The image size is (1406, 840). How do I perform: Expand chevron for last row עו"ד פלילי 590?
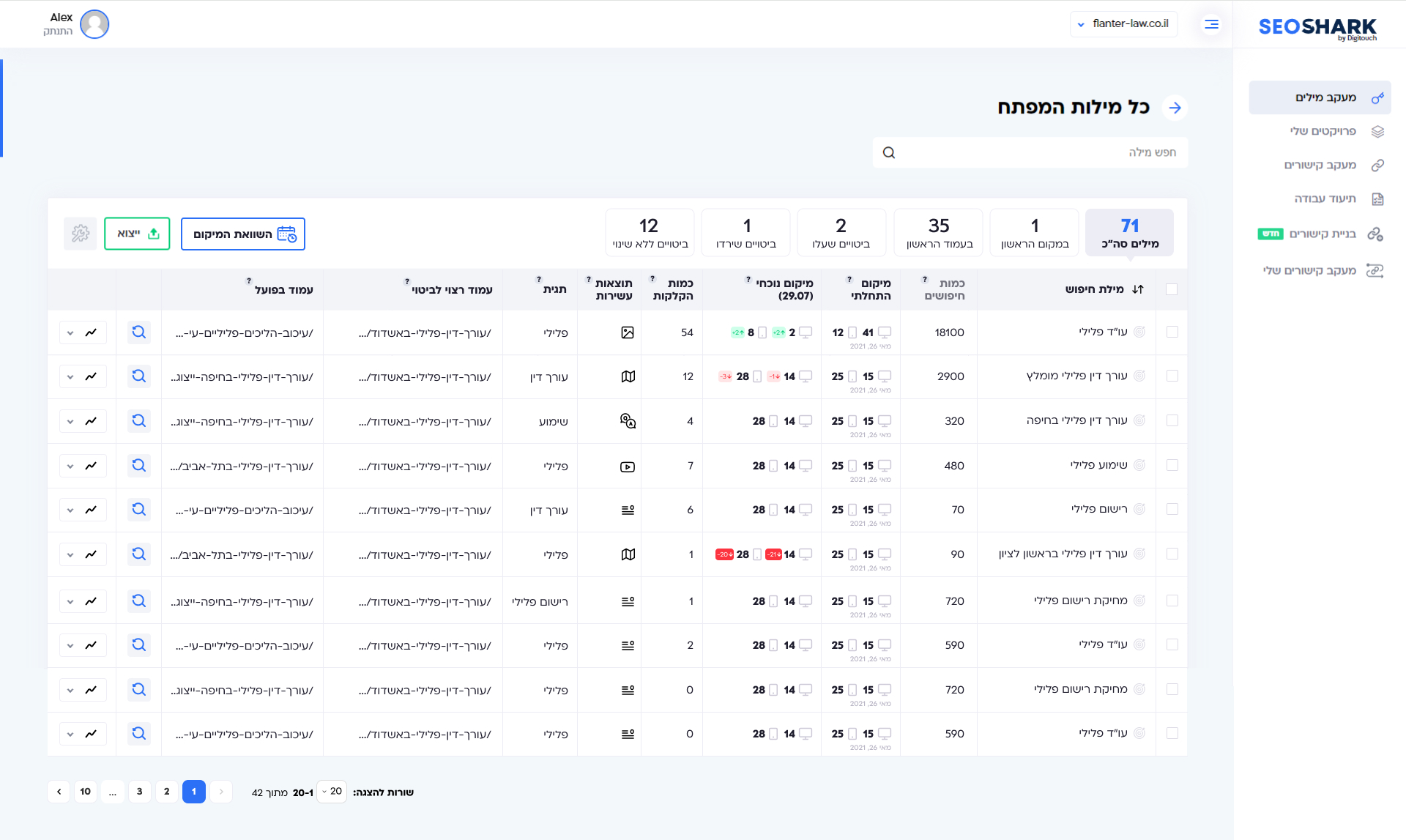click(x=70, y=734)
